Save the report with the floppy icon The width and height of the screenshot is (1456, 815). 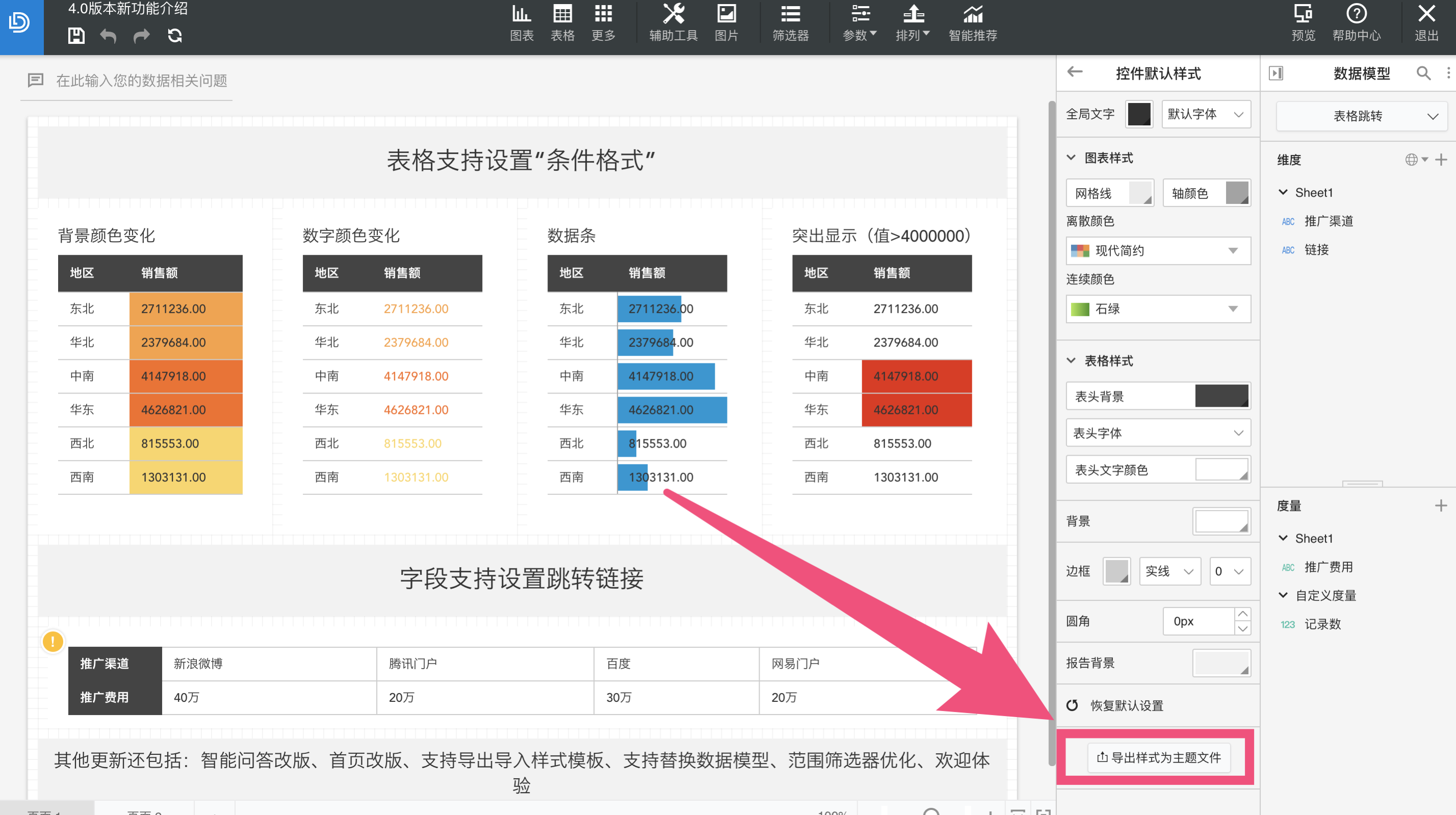coord(76,36)
